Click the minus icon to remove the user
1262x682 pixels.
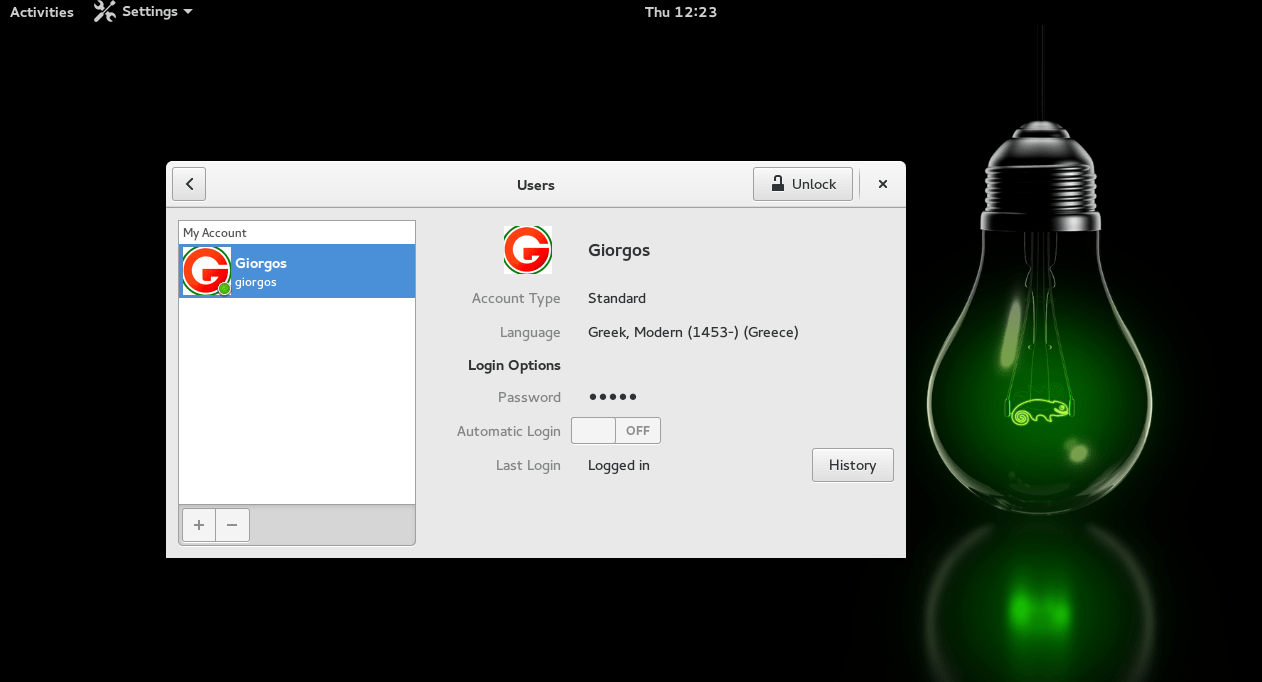coord(232,525)
